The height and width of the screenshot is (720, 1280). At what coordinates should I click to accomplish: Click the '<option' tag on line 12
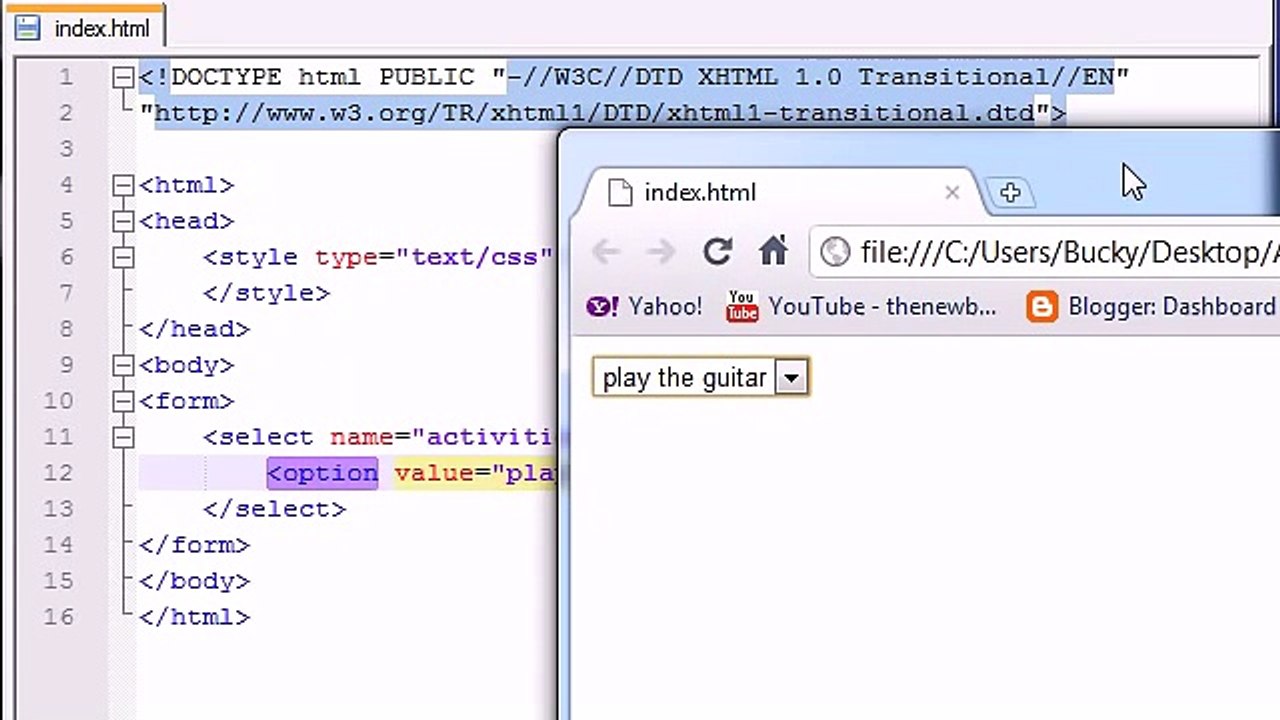pos(323,473)
